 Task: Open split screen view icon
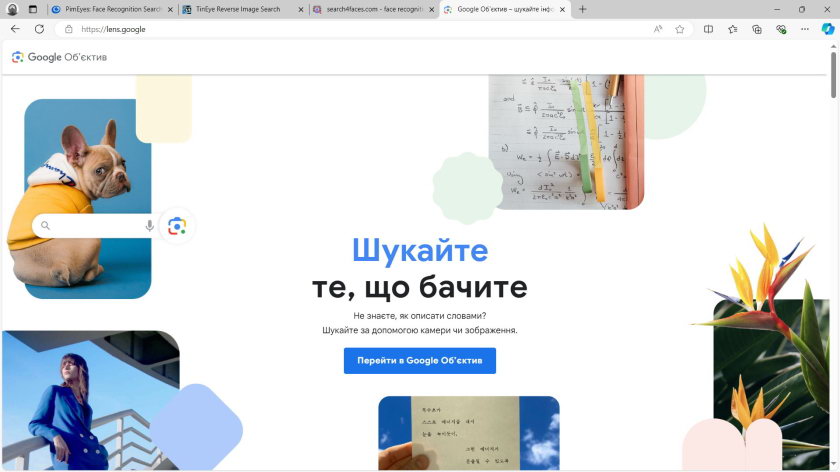tap(708, 29)
